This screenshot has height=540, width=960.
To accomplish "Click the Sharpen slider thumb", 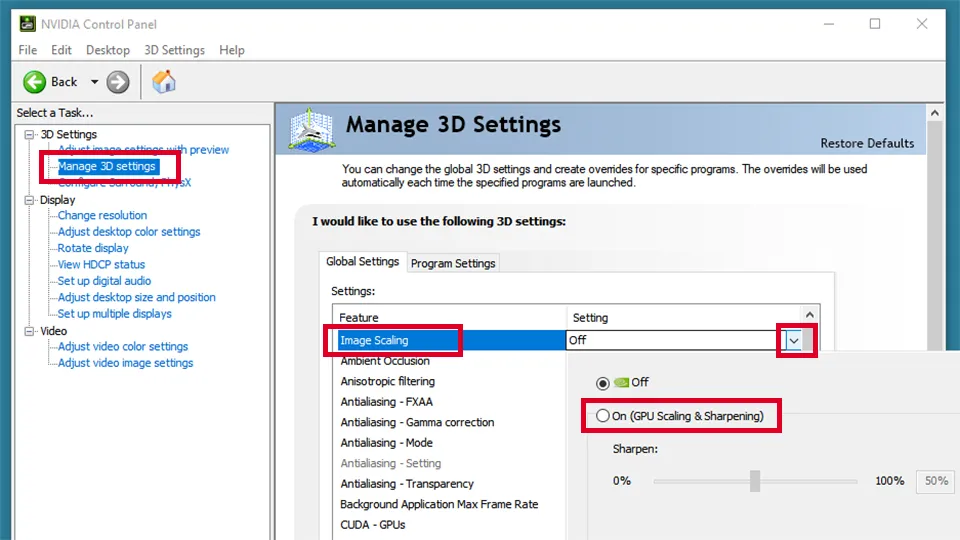I will coord(755,481).
